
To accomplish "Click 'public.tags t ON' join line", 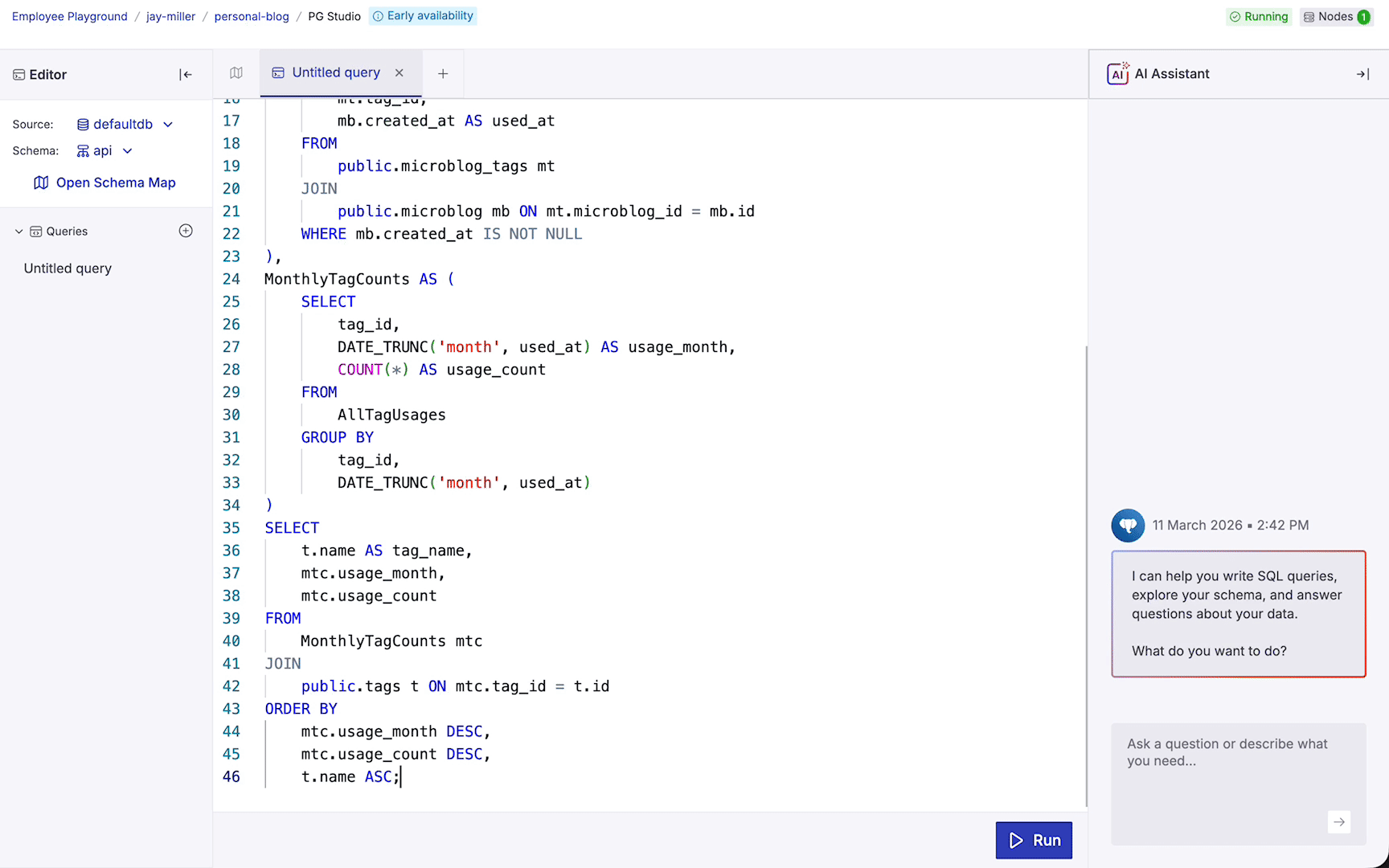I will [455, 686].
